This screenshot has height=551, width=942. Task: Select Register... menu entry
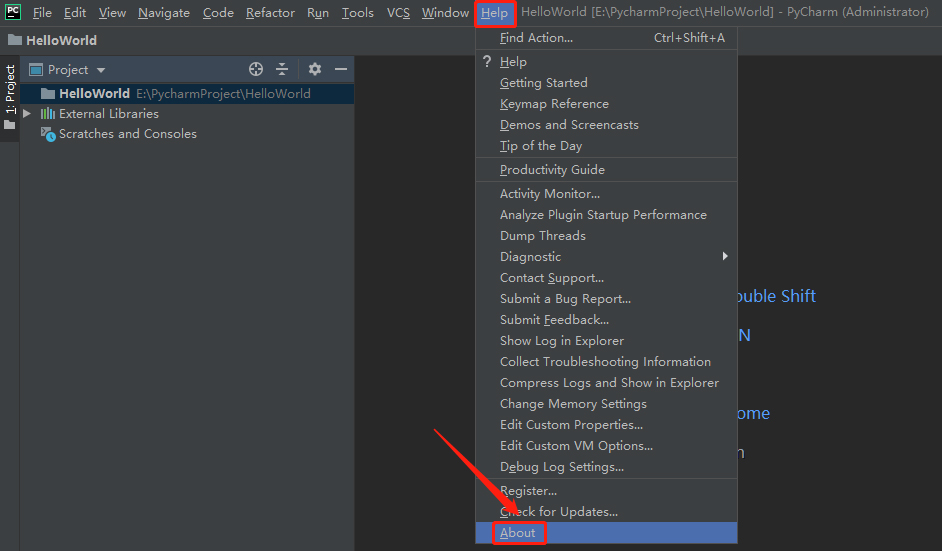(606, 492)
